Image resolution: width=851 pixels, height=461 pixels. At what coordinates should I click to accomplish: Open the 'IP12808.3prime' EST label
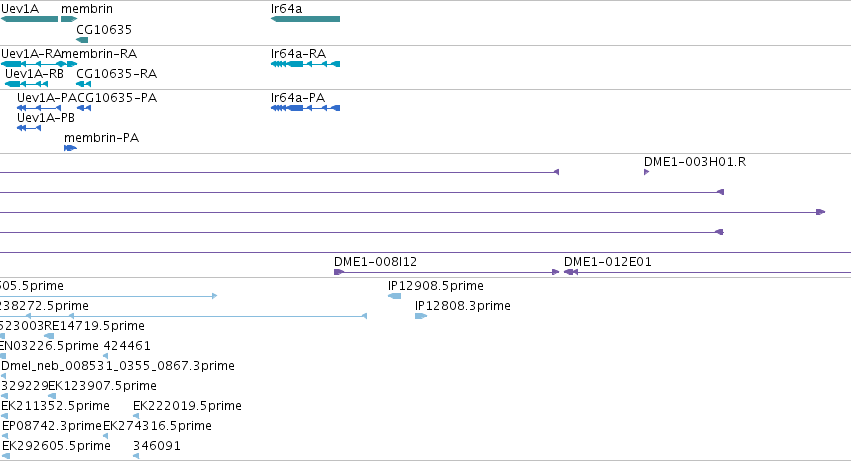pyautogui.click(x=463, y=305)
